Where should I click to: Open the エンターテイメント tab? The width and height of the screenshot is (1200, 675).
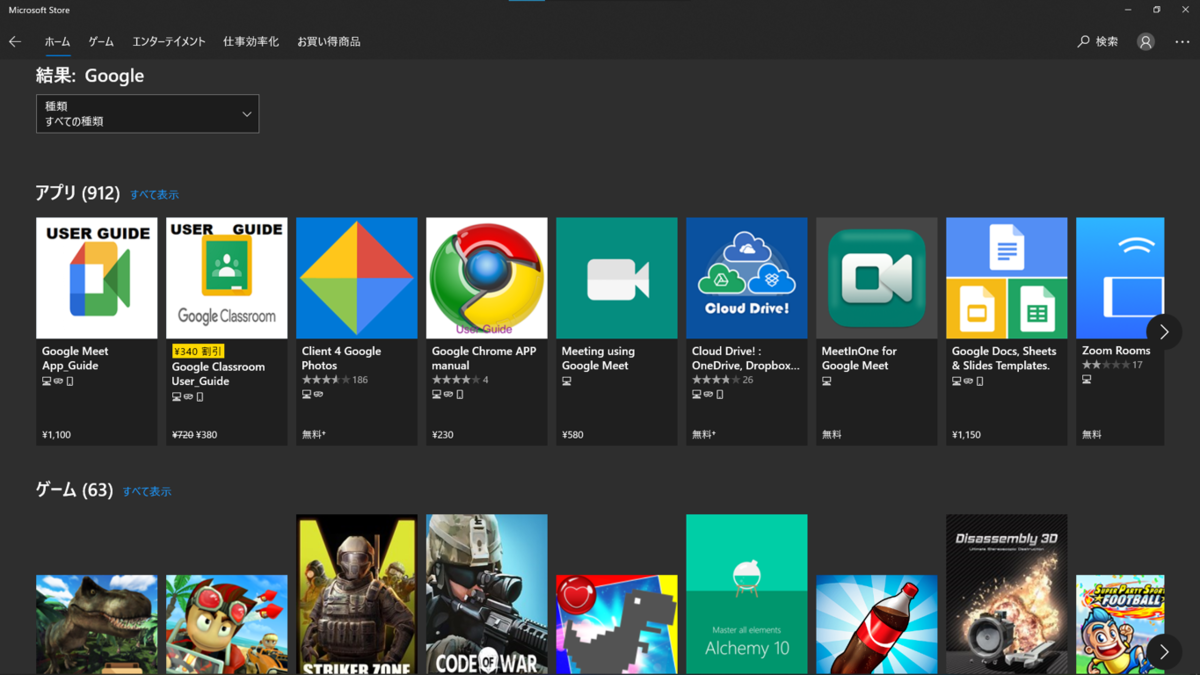tap(169, 42)
